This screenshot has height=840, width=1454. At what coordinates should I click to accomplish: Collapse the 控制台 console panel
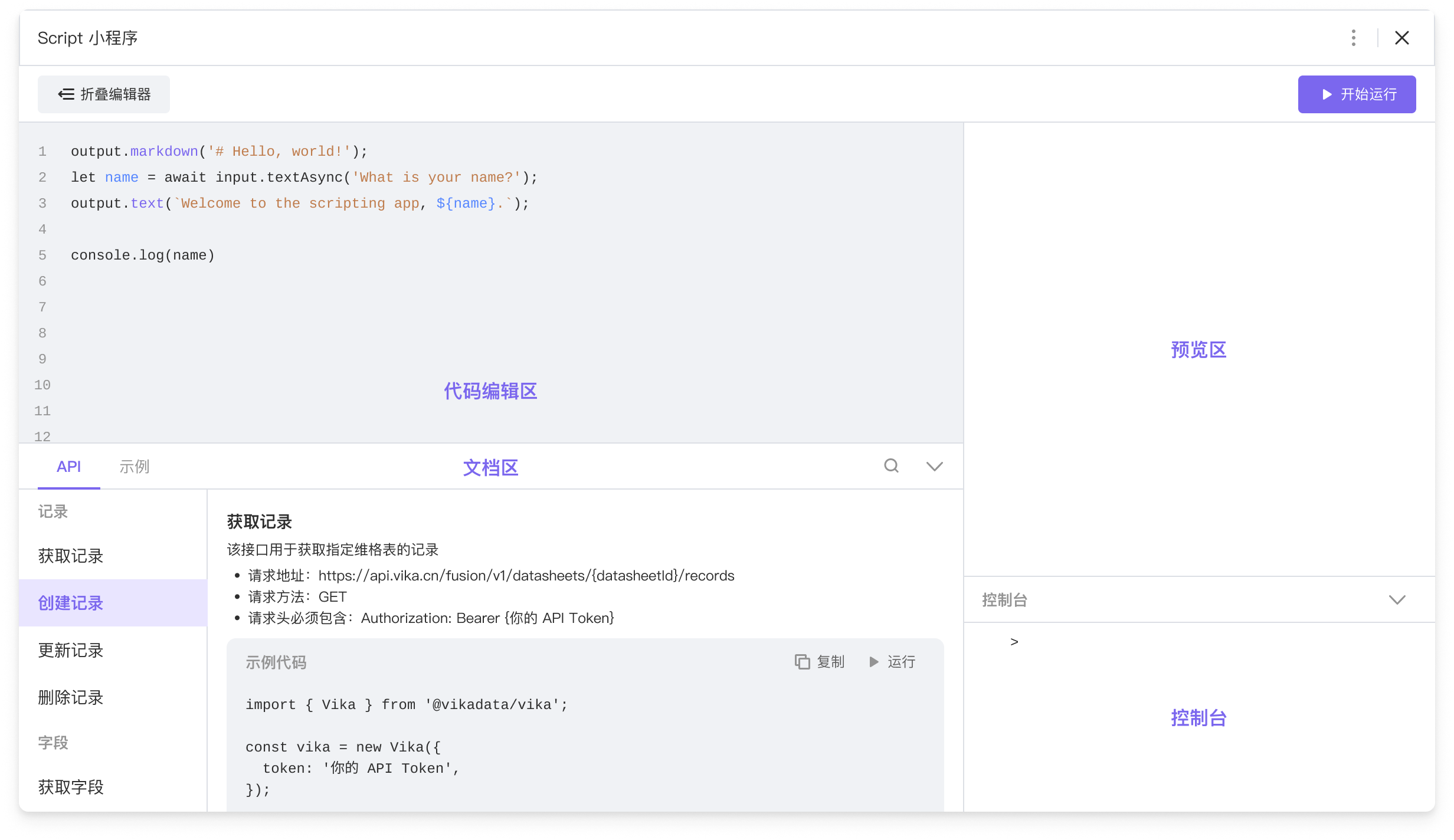tap(1397, 600)
